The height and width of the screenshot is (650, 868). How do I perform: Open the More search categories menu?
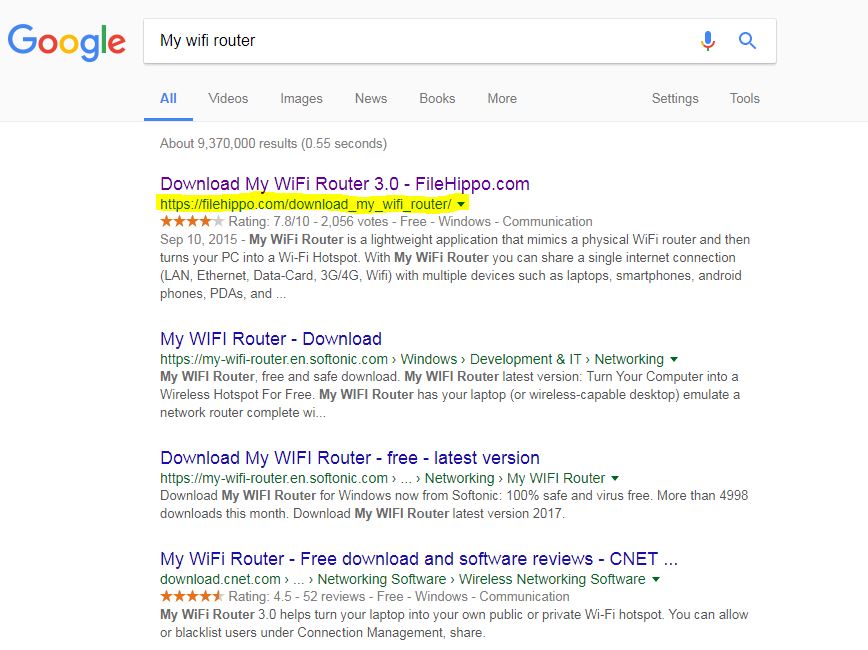click(x=502, y=99)
